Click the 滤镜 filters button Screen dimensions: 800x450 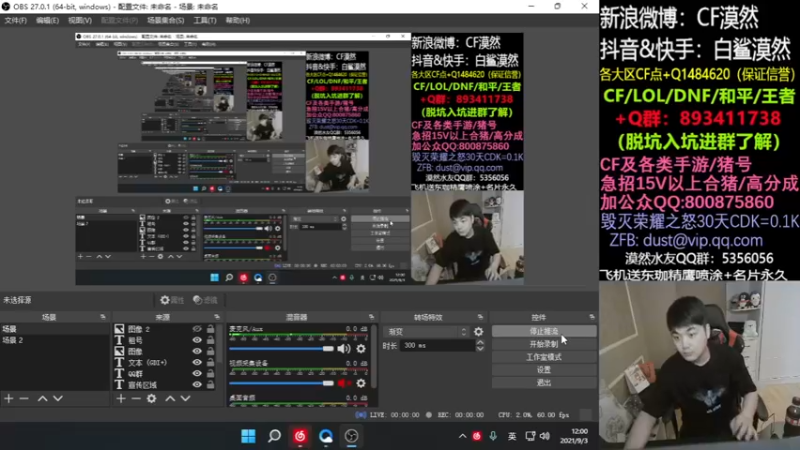tap(205, 300)
